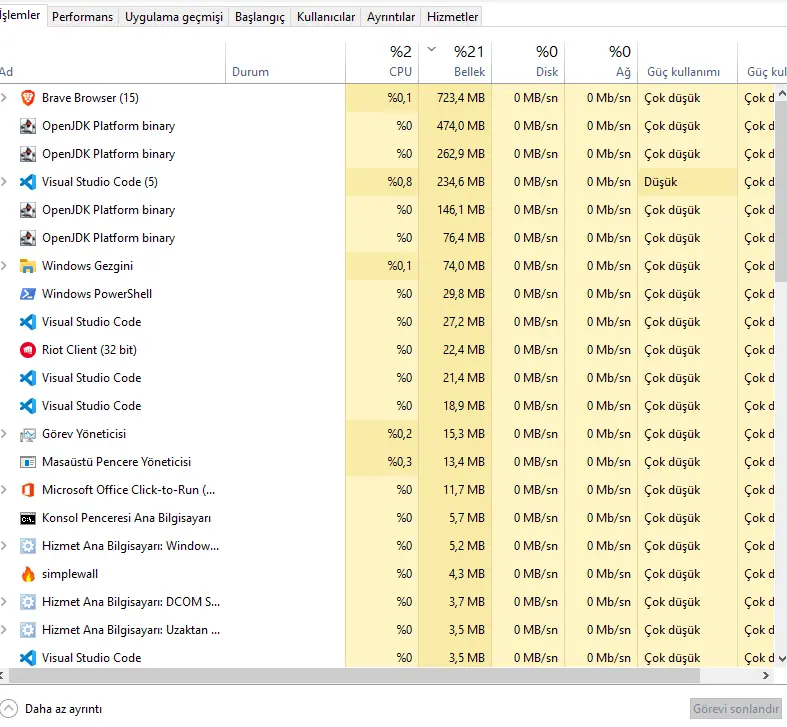Click the VS Code icon in the 27,2 MB row
787x727 pixels.
click(x=28, y=322)
